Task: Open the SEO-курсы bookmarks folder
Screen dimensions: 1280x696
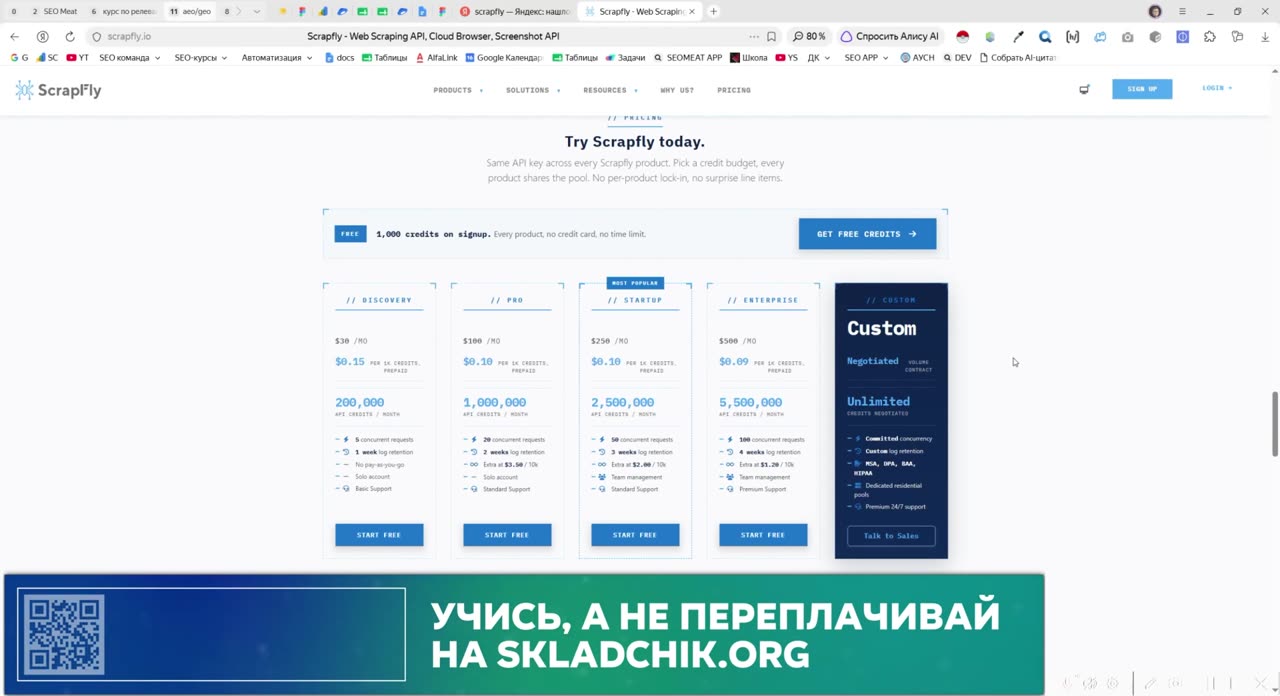Action: tap(200, 58)
